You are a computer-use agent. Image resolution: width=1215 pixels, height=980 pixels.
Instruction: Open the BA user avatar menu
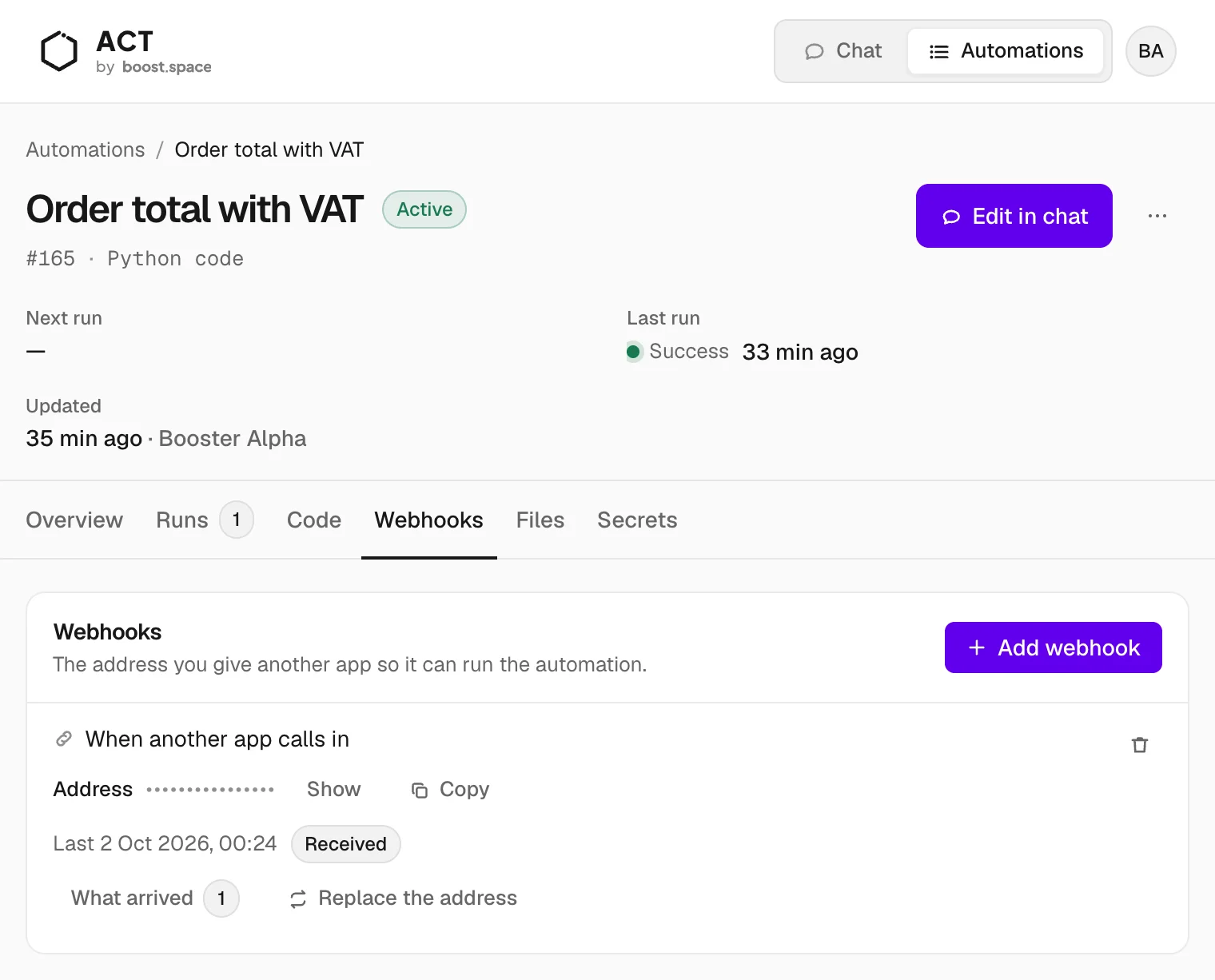point(1150,51)
